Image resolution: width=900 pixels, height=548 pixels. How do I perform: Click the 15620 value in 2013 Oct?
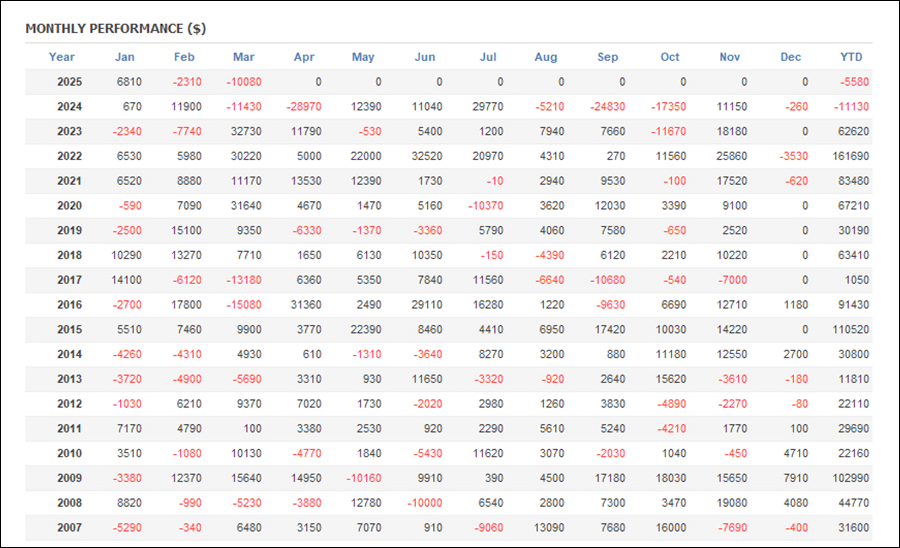671,379
